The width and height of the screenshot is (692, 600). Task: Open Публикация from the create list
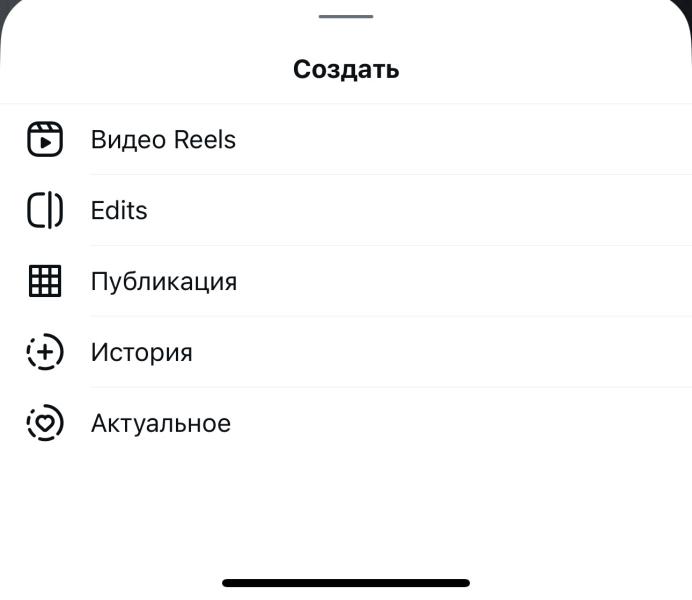click(164, 282)
